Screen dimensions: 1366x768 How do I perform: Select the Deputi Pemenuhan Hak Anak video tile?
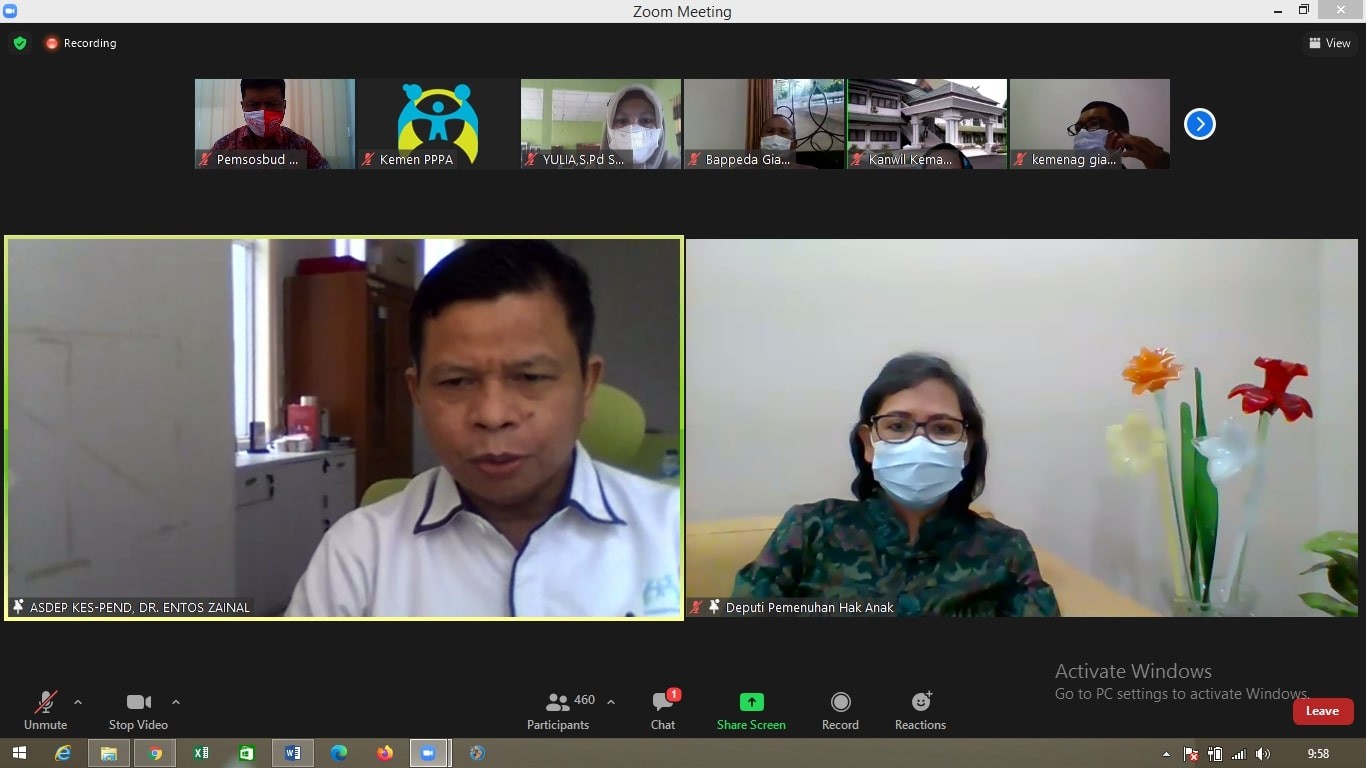coord(1022,428)
